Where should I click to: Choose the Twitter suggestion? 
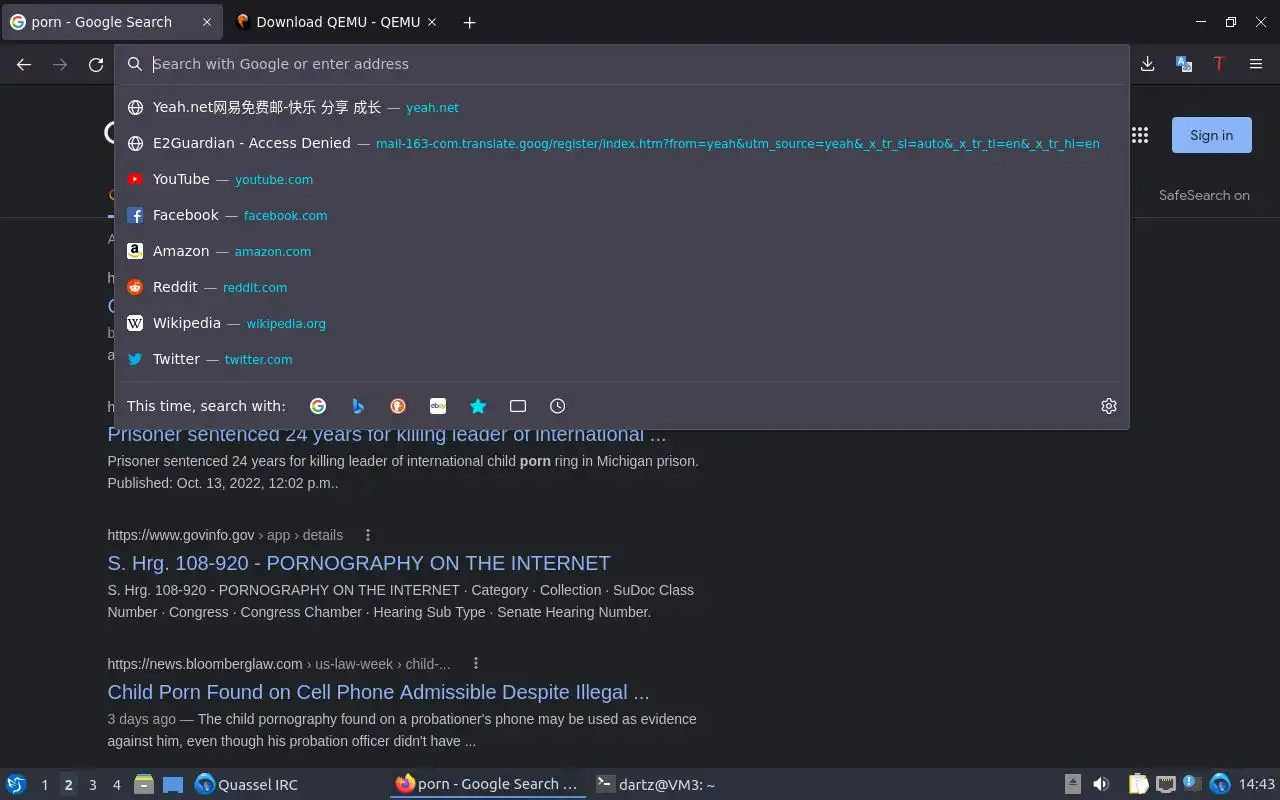click(x=622, y=360)
